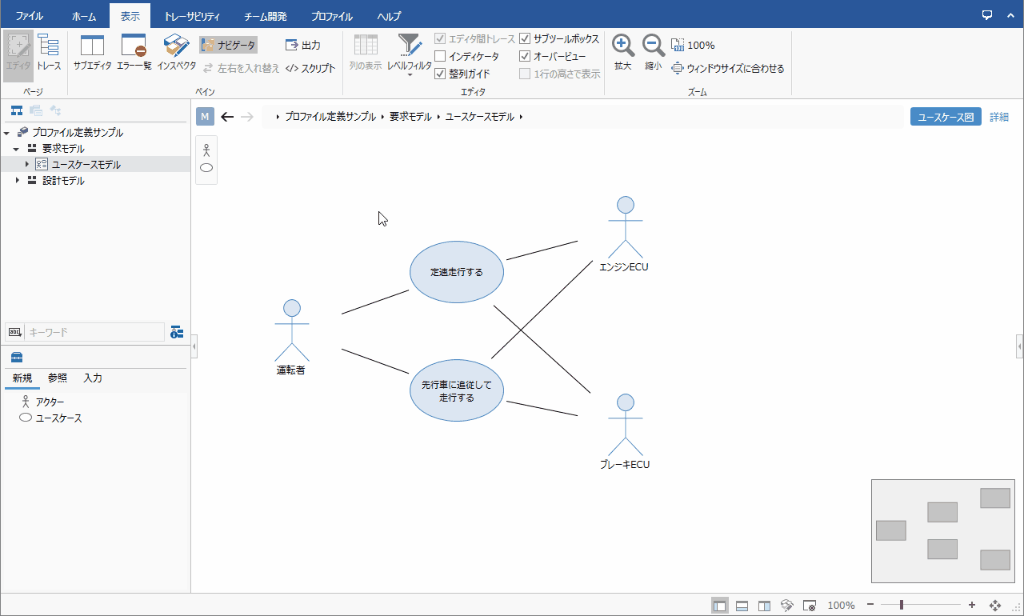
Task: Open the レベルフィルタ dropdown
Action: coord(409,52)
